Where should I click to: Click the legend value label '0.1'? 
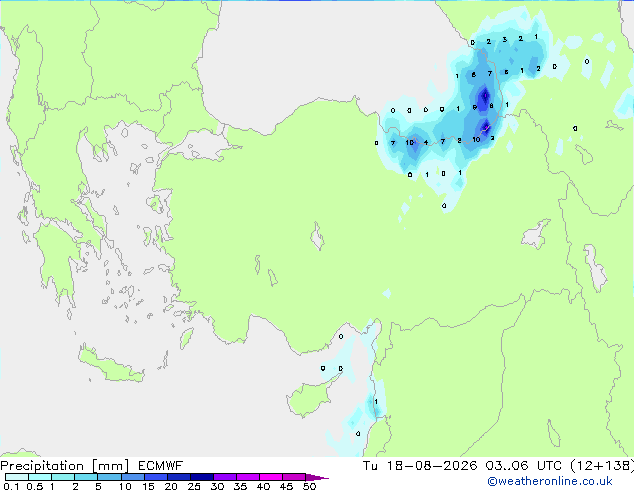(x=11, y=486)
